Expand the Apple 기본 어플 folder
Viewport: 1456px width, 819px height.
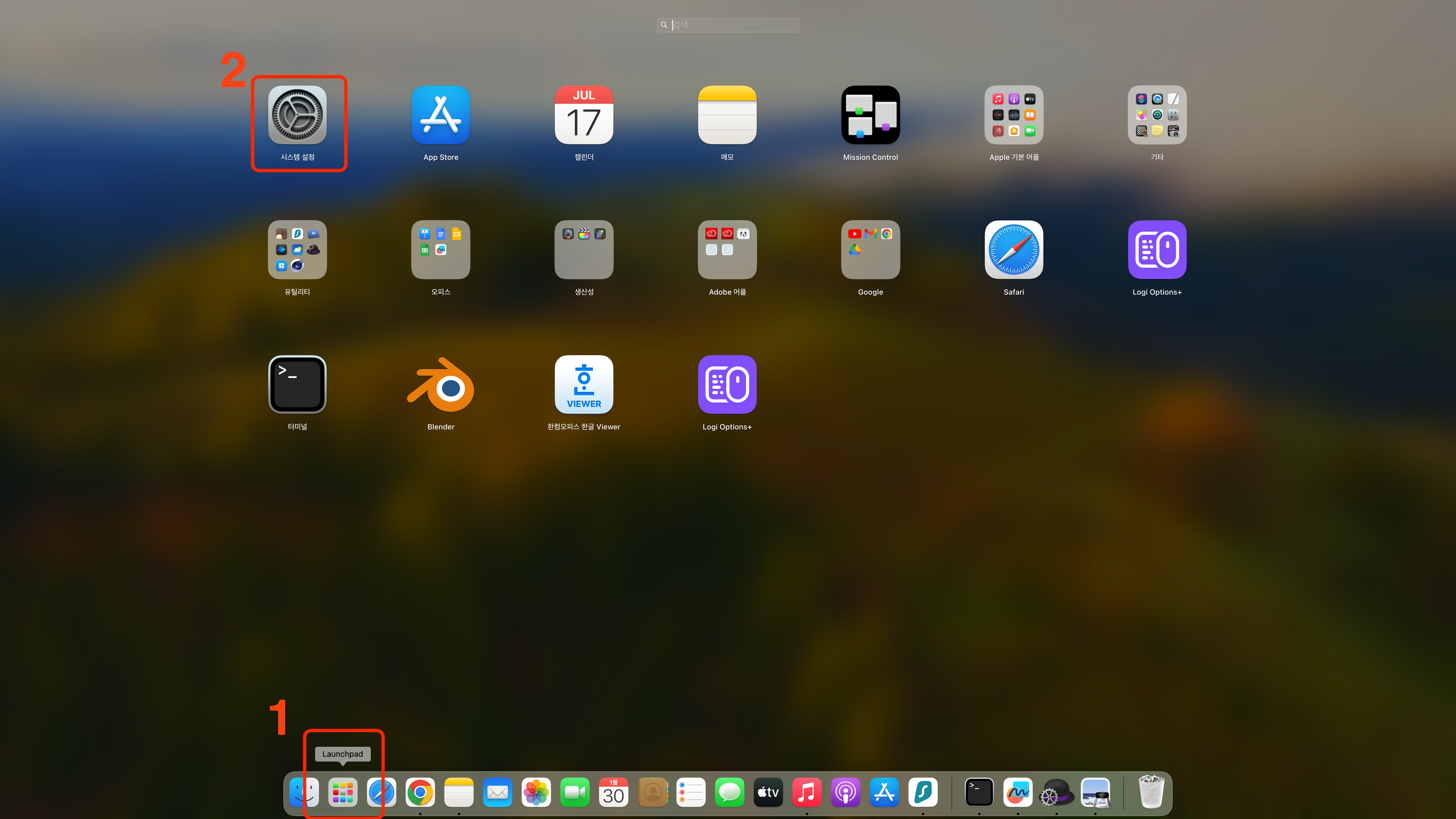pos(1014,115)
